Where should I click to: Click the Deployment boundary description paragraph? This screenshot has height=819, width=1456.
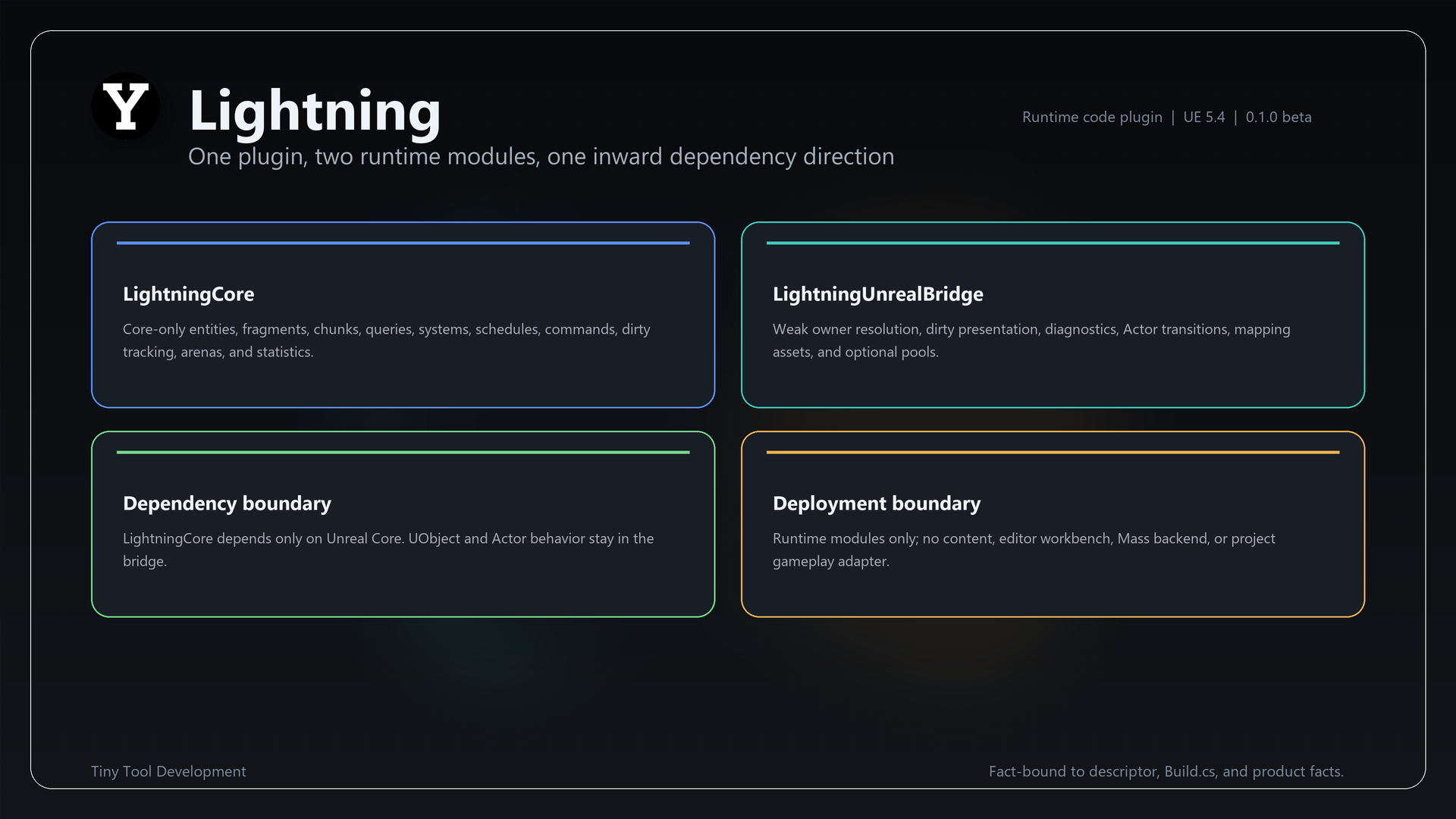(x=1024, y=550)
